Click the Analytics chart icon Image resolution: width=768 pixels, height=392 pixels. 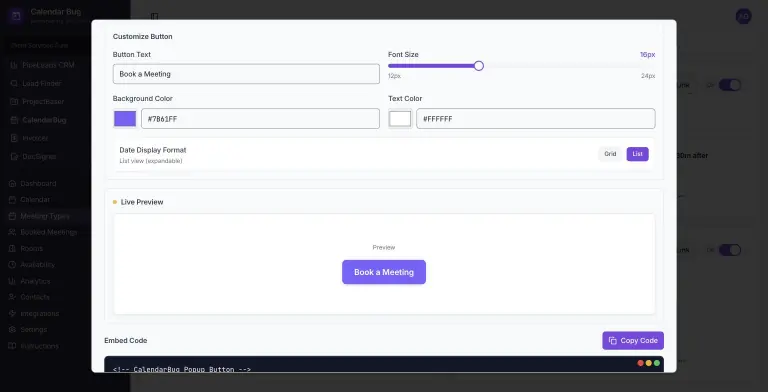pos(12,281)
